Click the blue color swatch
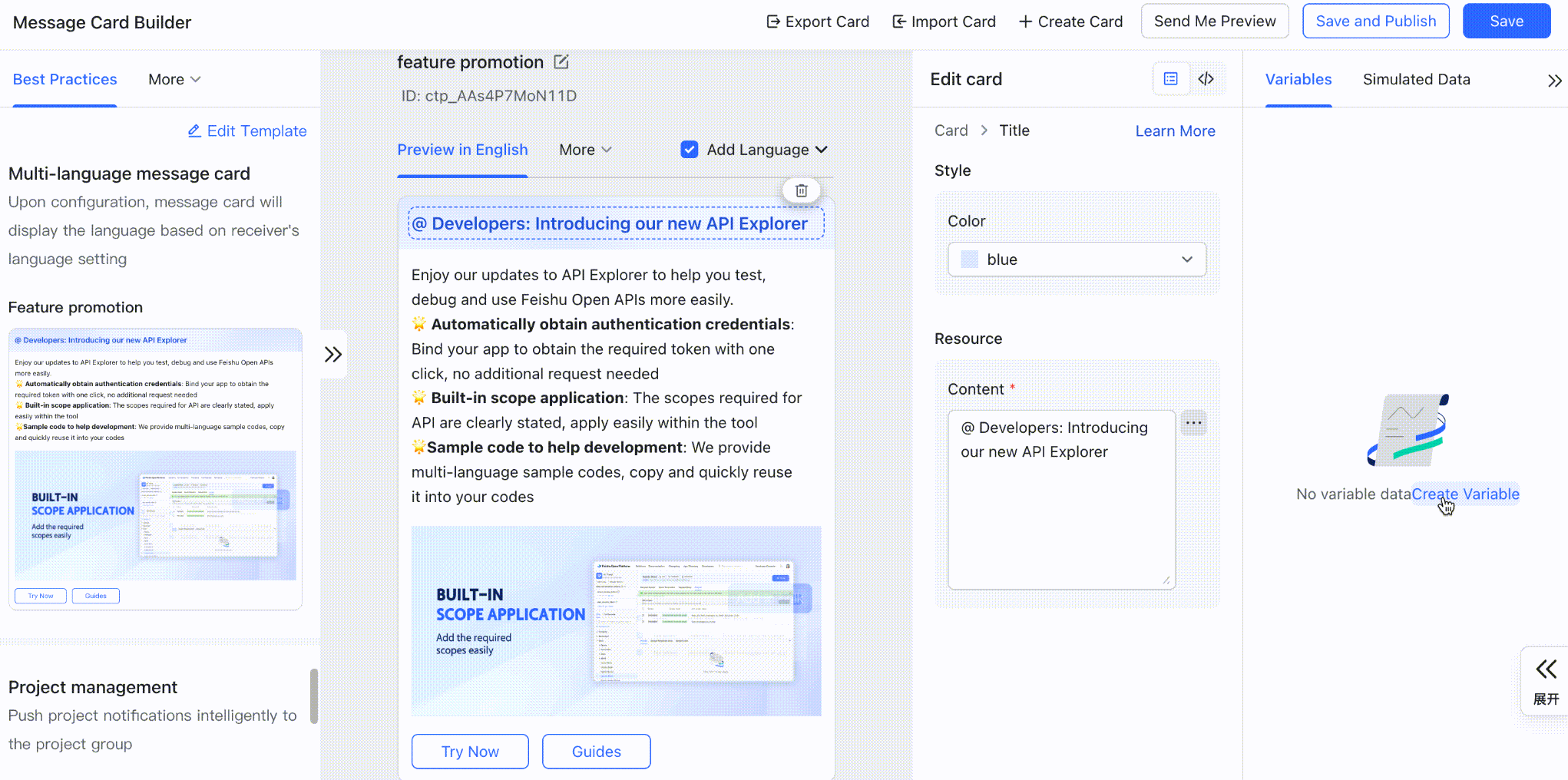 coord(970,259)
